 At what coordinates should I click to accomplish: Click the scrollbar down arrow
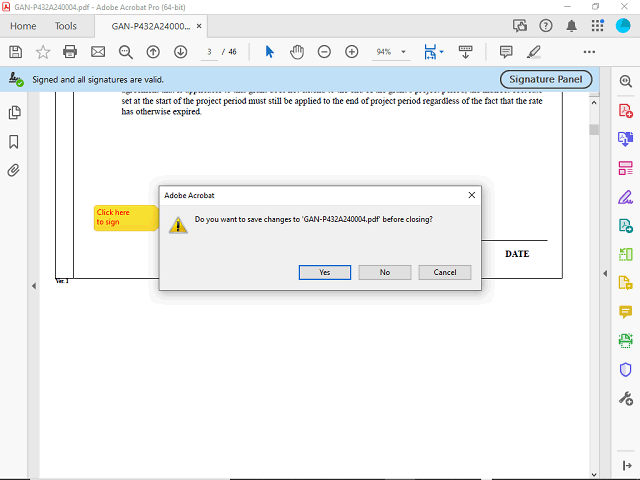(x=594, y=475)
